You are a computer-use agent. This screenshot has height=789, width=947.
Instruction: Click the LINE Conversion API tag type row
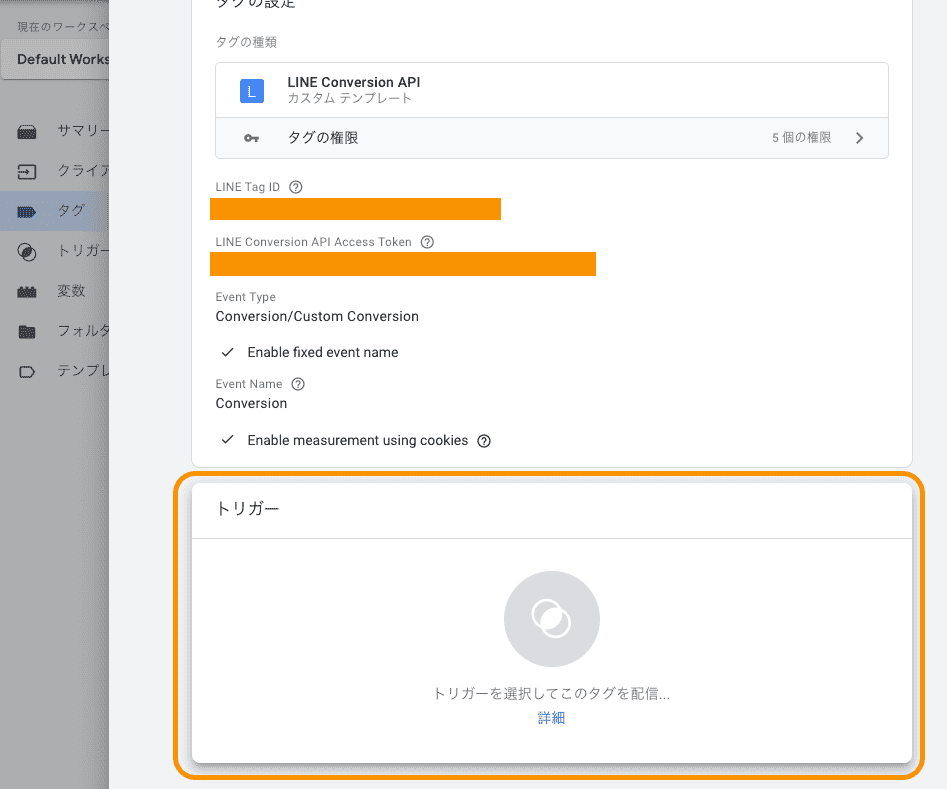pos(551,91)
